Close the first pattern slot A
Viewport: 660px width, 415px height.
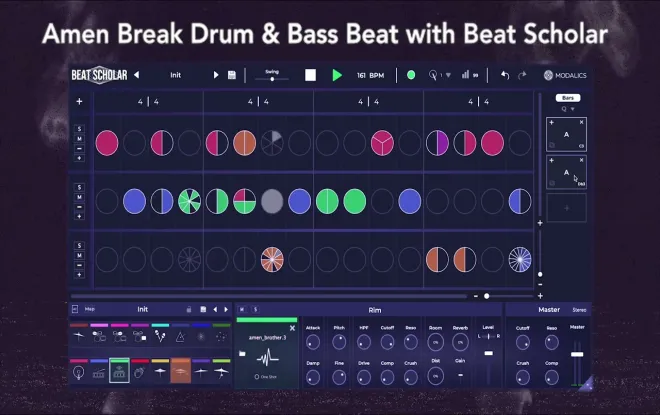click(x=581, y=122)
